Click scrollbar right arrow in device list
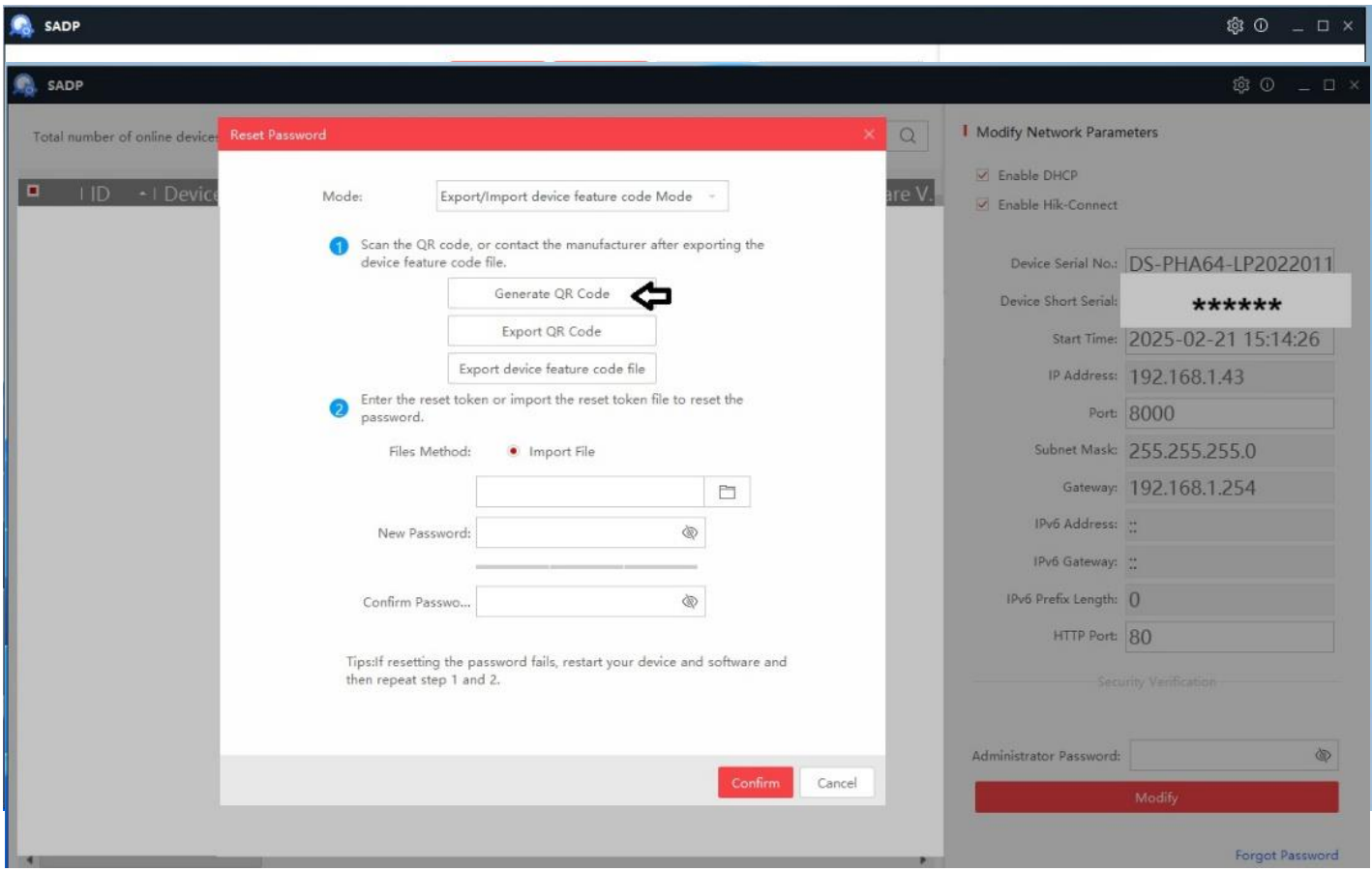Viewport: 1372px width, 872px height. click(922, 860)
